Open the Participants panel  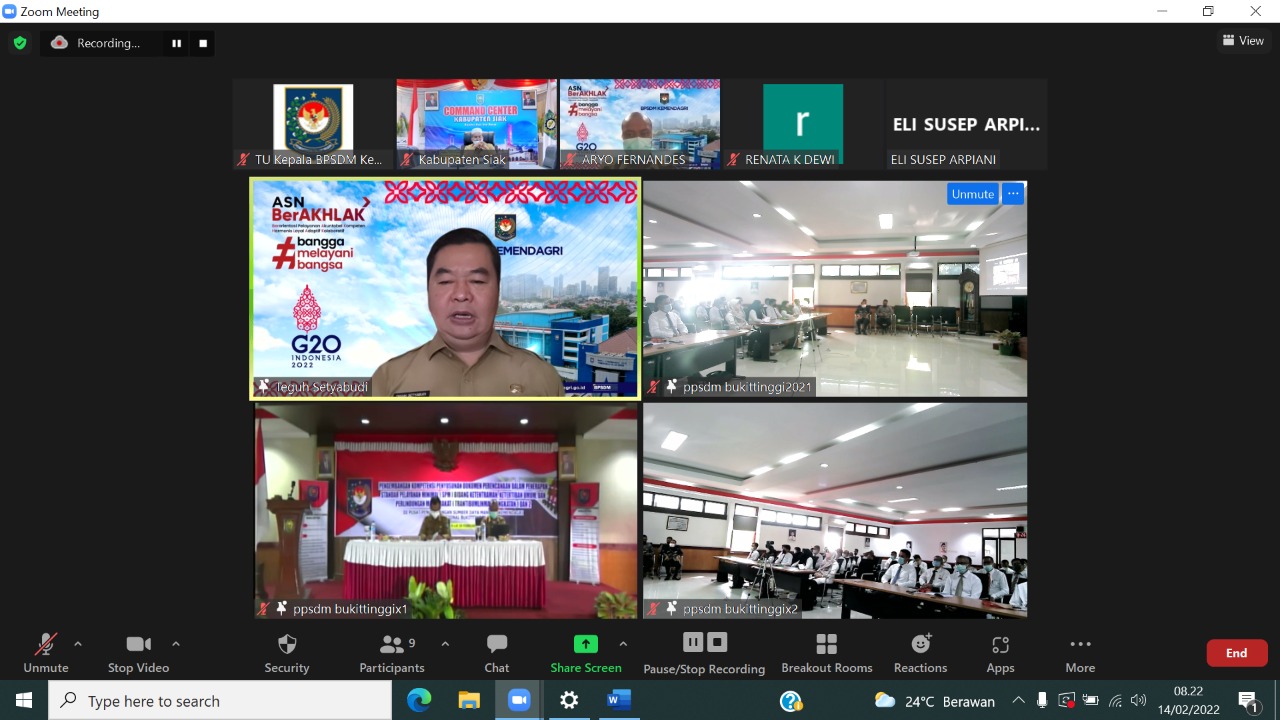click(x=392, y=645)
